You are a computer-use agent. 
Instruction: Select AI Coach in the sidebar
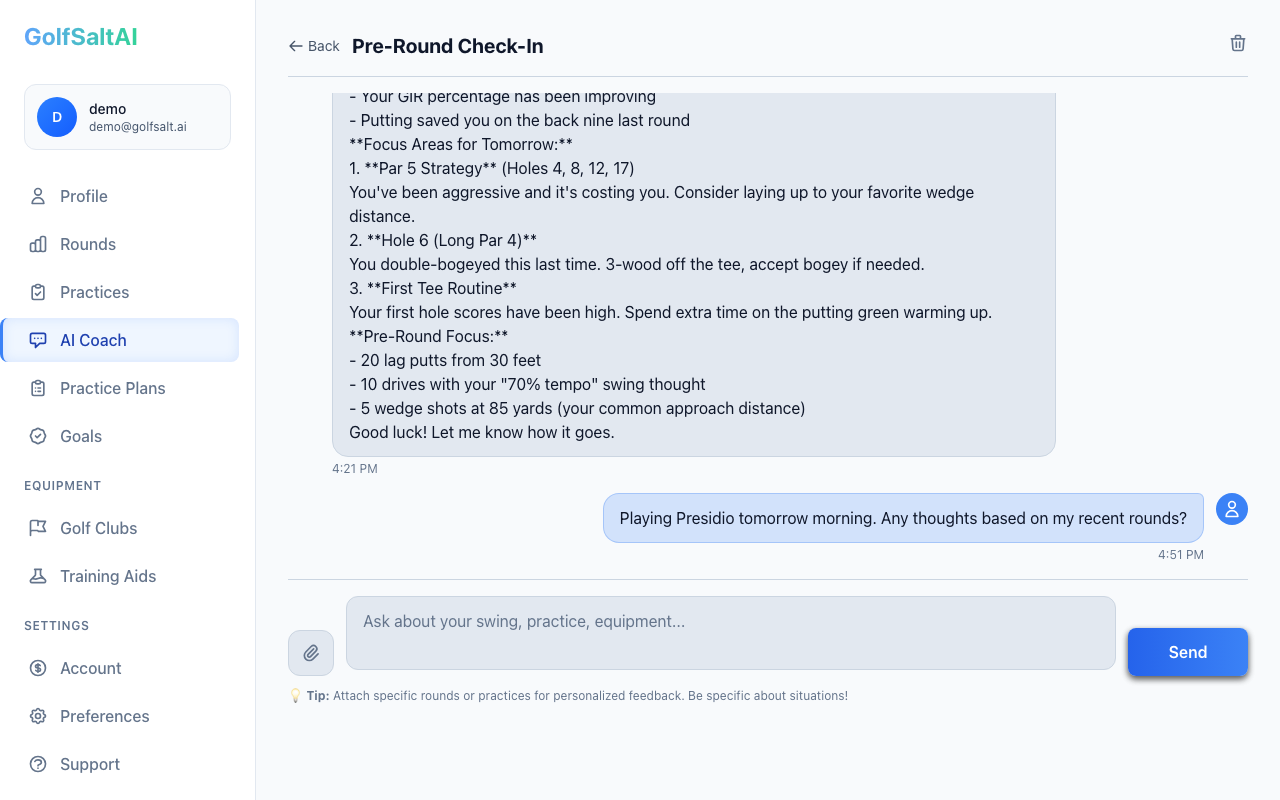pos(93,340)
